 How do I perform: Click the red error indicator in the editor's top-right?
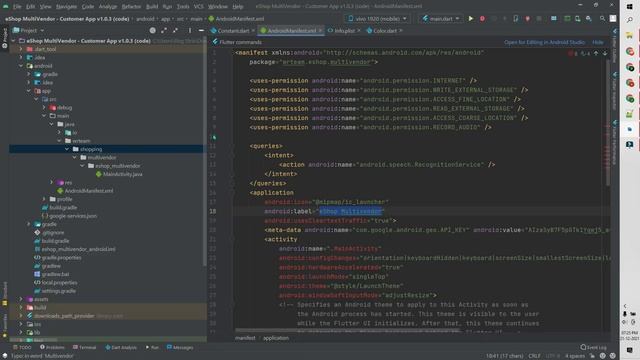point(573,53)
